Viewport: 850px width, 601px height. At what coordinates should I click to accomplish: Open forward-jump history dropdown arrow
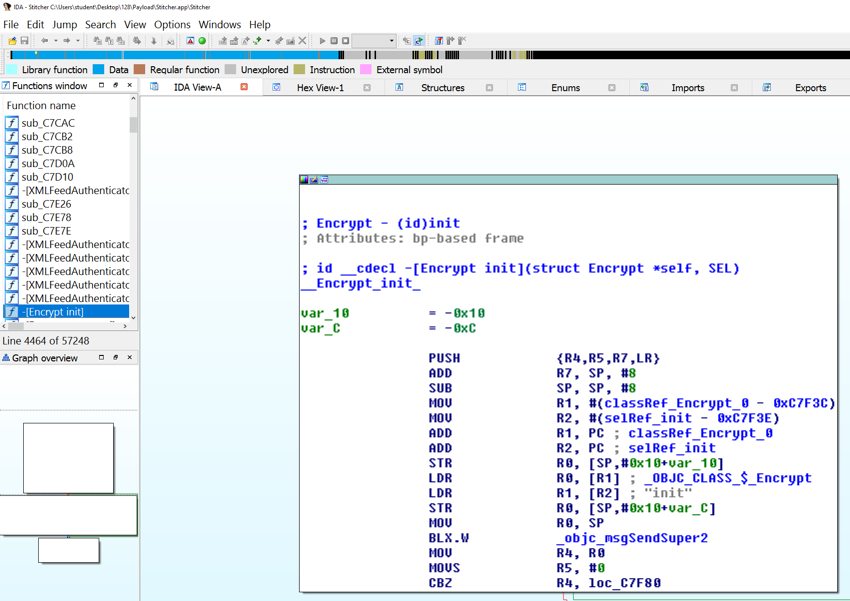point(78,41)
